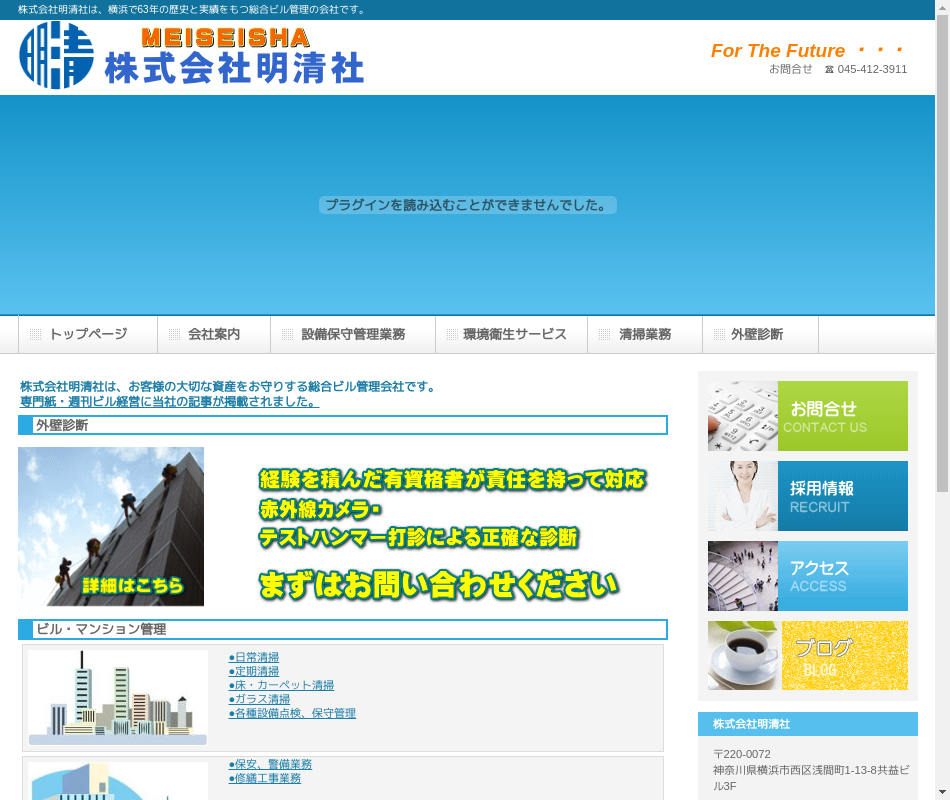
Task: Click the scrollbar up arrow
Action: click(943, 7)
